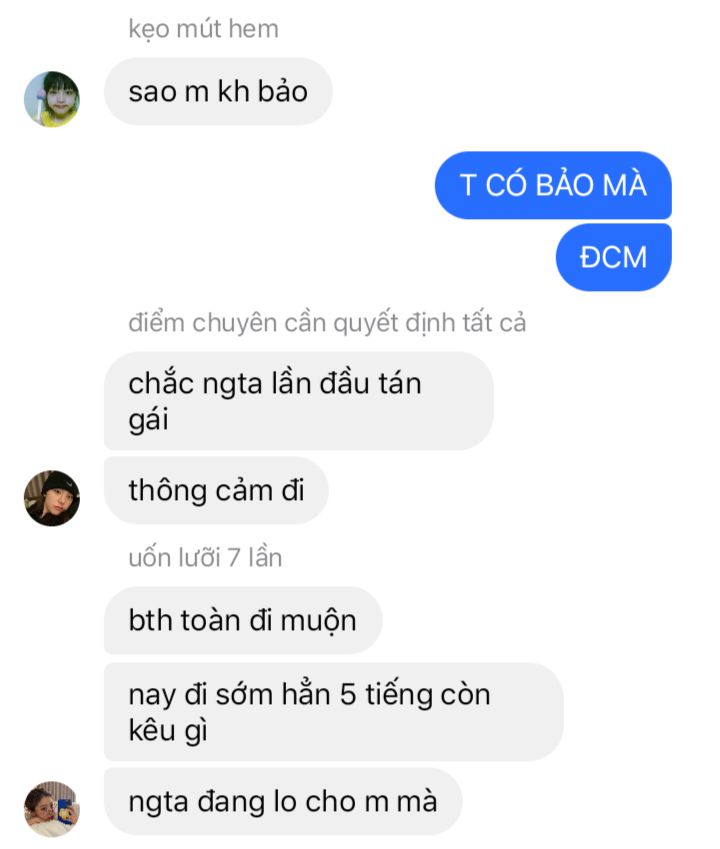Click the words "kêu gì" in the long message

click(168, 731)
